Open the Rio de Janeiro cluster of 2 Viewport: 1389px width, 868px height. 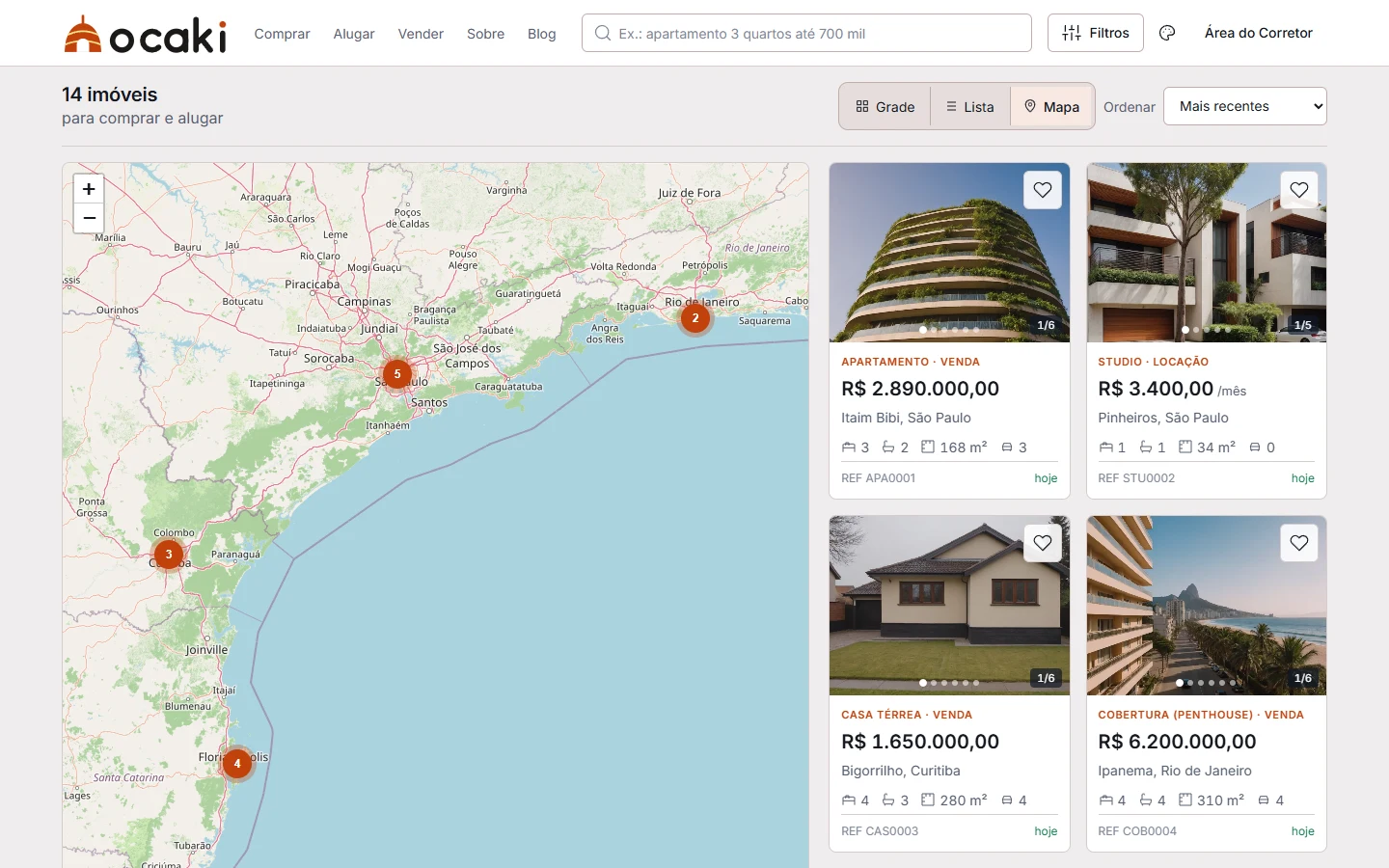click(x=695, y=318)
